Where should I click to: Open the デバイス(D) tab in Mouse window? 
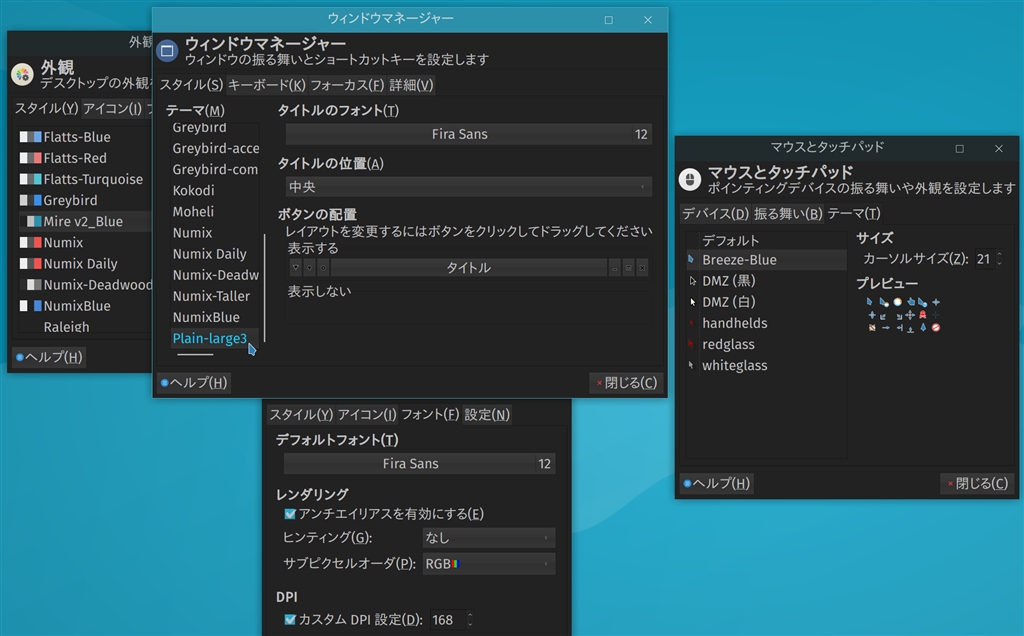click(715, 214)
